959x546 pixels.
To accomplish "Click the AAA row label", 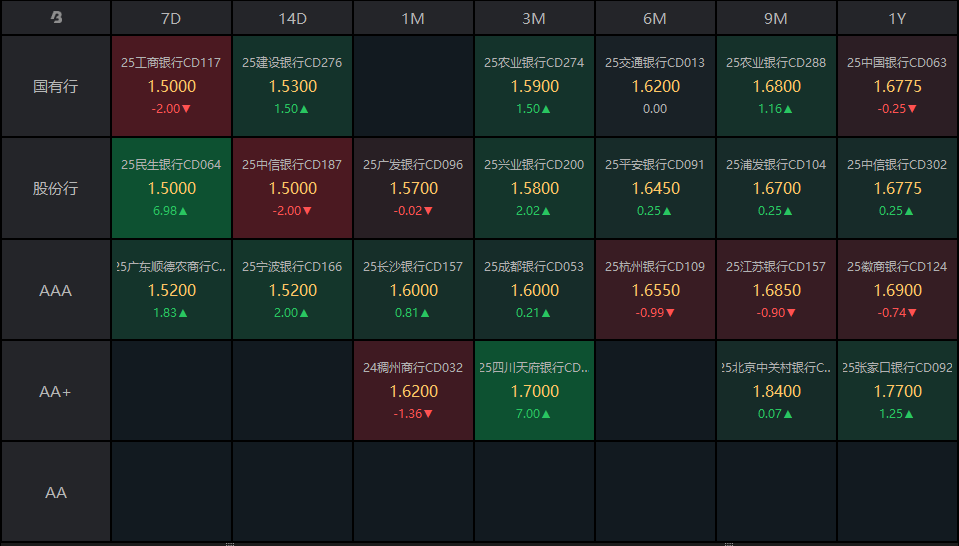I will pos(56,290).
